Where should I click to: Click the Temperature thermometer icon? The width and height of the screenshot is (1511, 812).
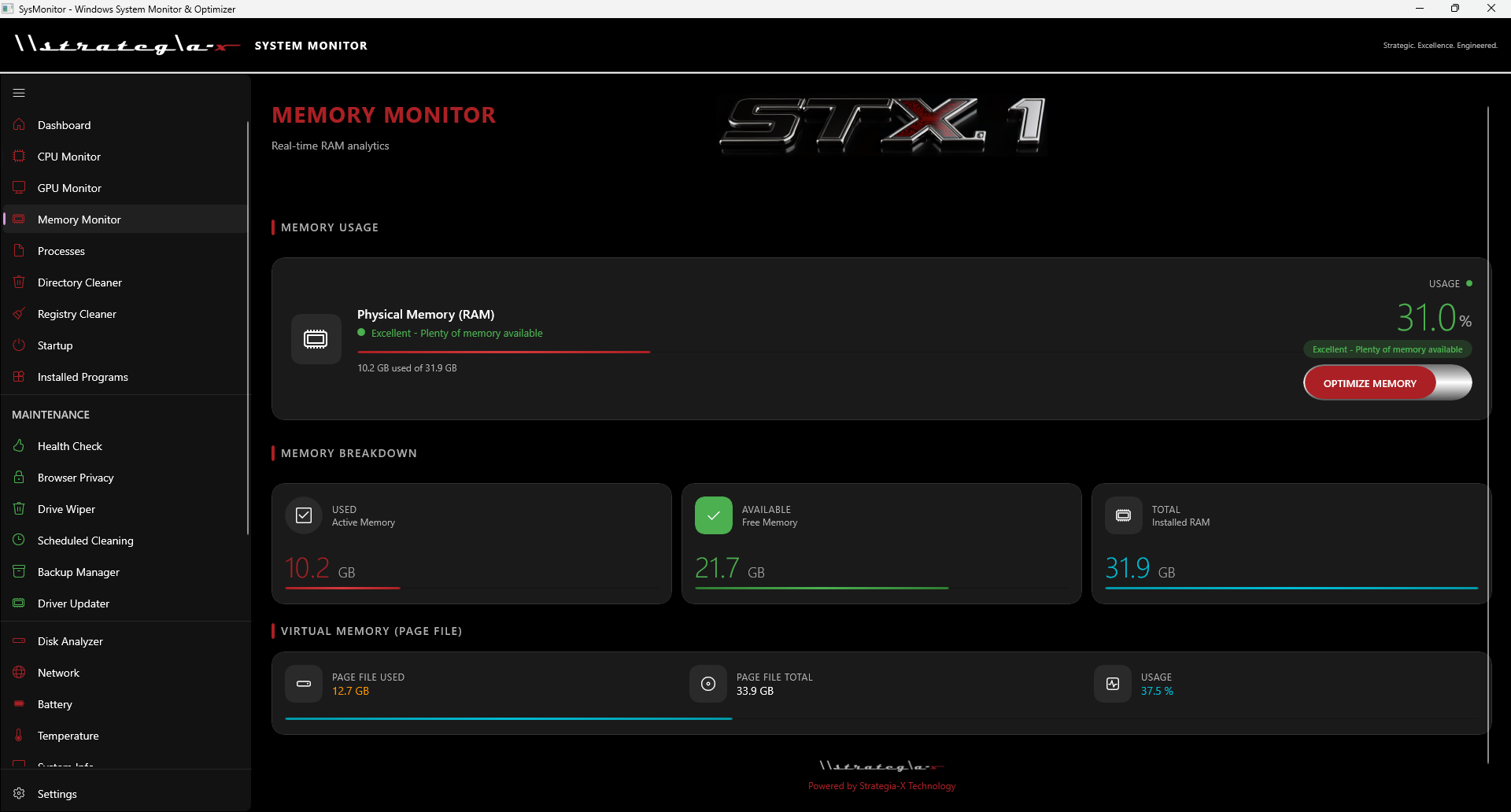18,735
